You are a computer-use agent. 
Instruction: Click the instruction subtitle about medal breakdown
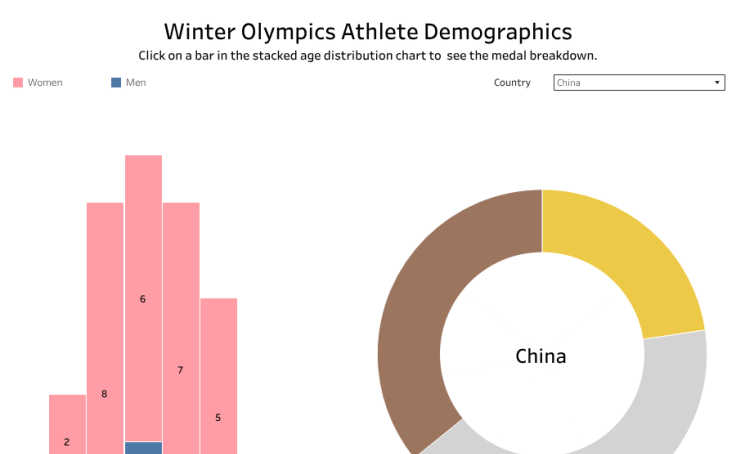368,56
